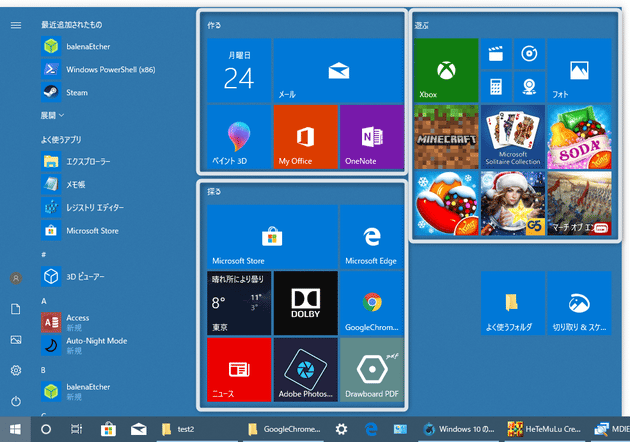The image size is (630, 442).
Task: Open the Adobe Photoshop Express tile
Action: click(x=306, y=370)
